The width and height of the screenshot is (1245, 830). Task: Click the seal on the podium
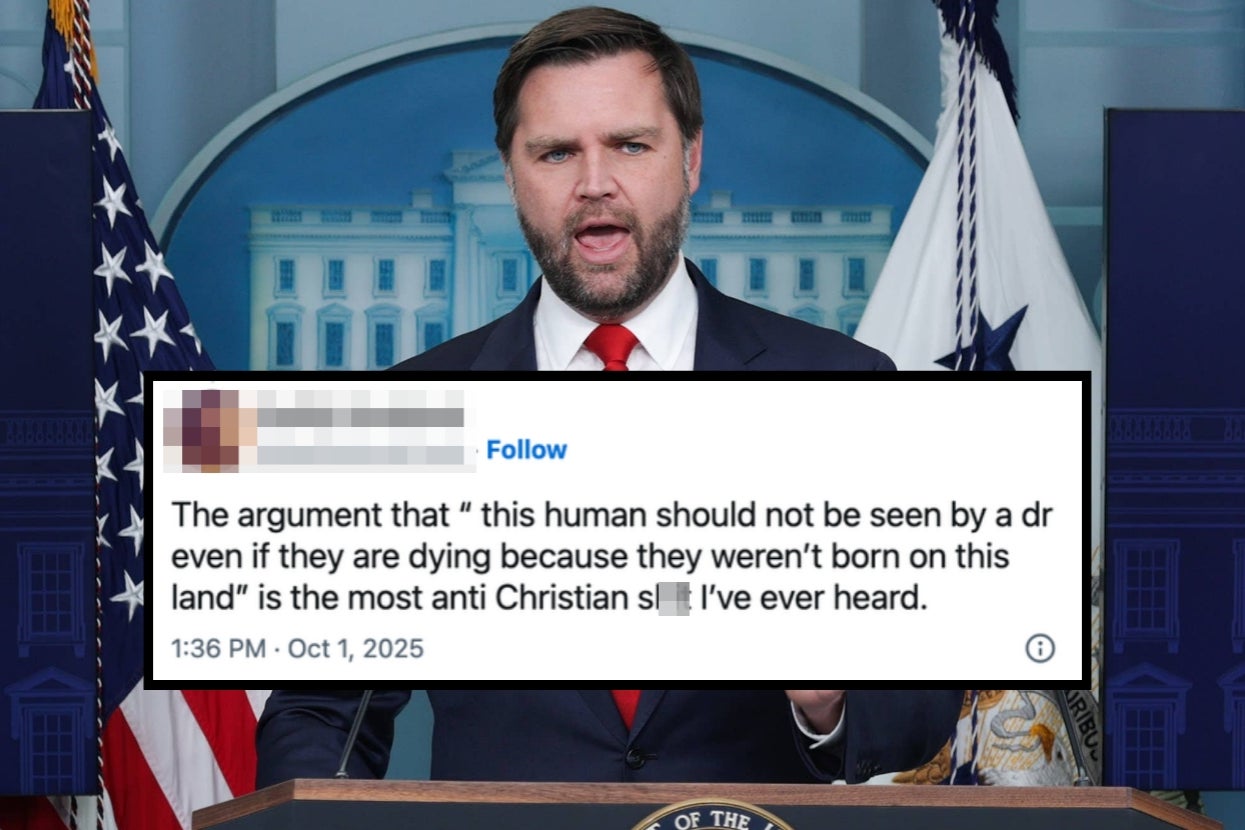tap(711, 815)
